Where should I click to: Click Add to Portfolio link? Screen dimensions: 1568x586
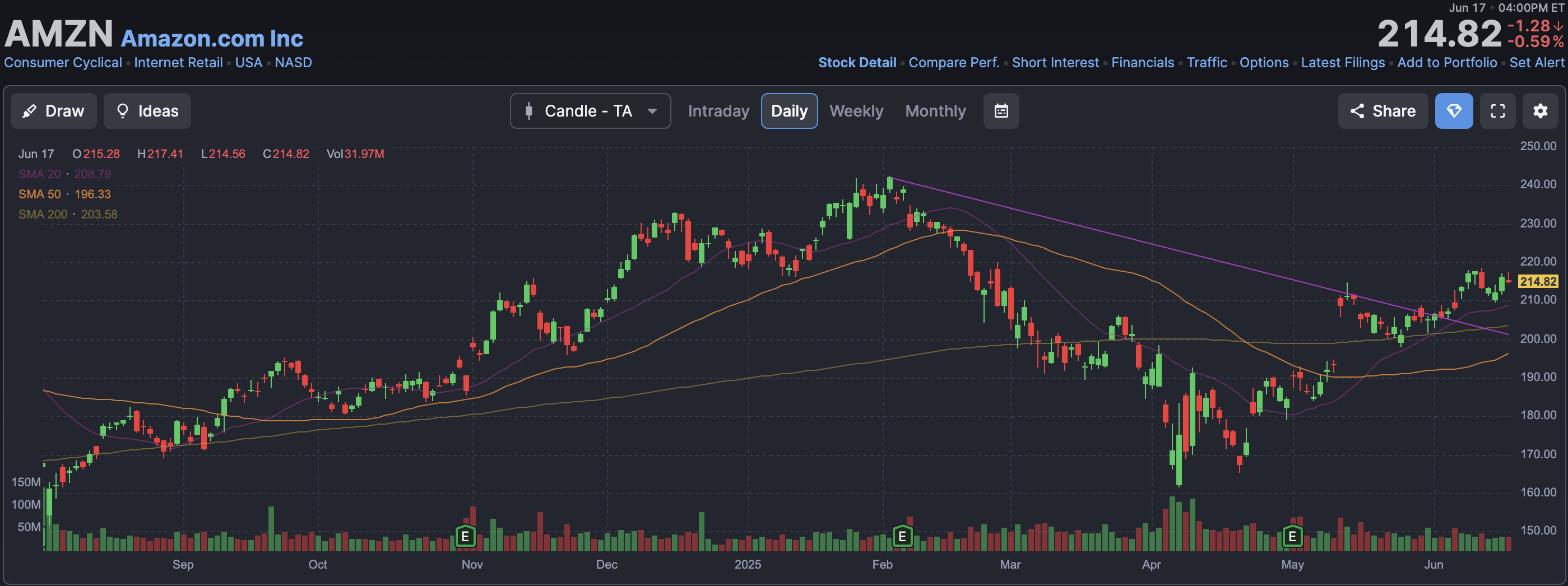1447,63
